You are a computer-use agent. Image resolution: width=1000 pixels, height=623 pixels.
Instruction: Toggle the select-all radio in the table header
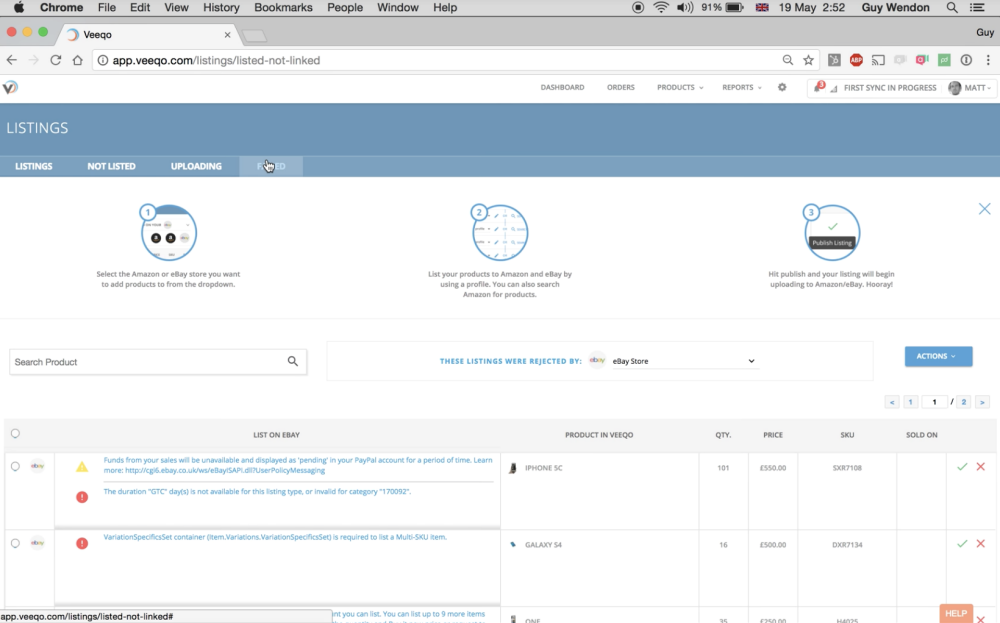[15, 434]
